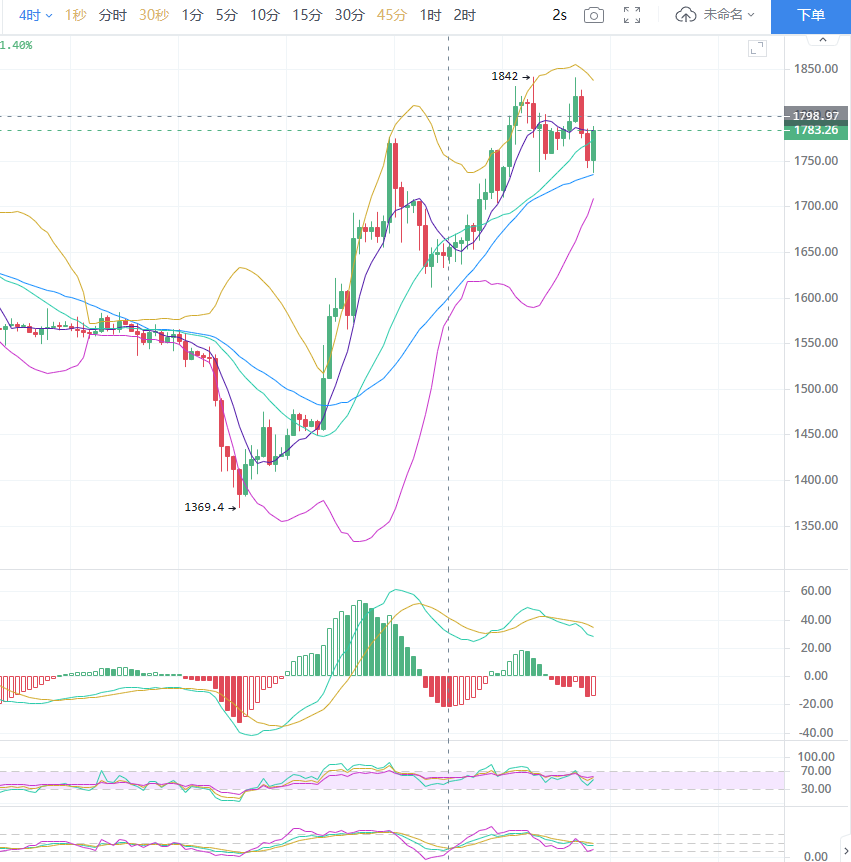This screenshot has height=862, width=851.
Task: Select the 分时 chart interval
Action: pyautogui.click(x=113, y=15)
